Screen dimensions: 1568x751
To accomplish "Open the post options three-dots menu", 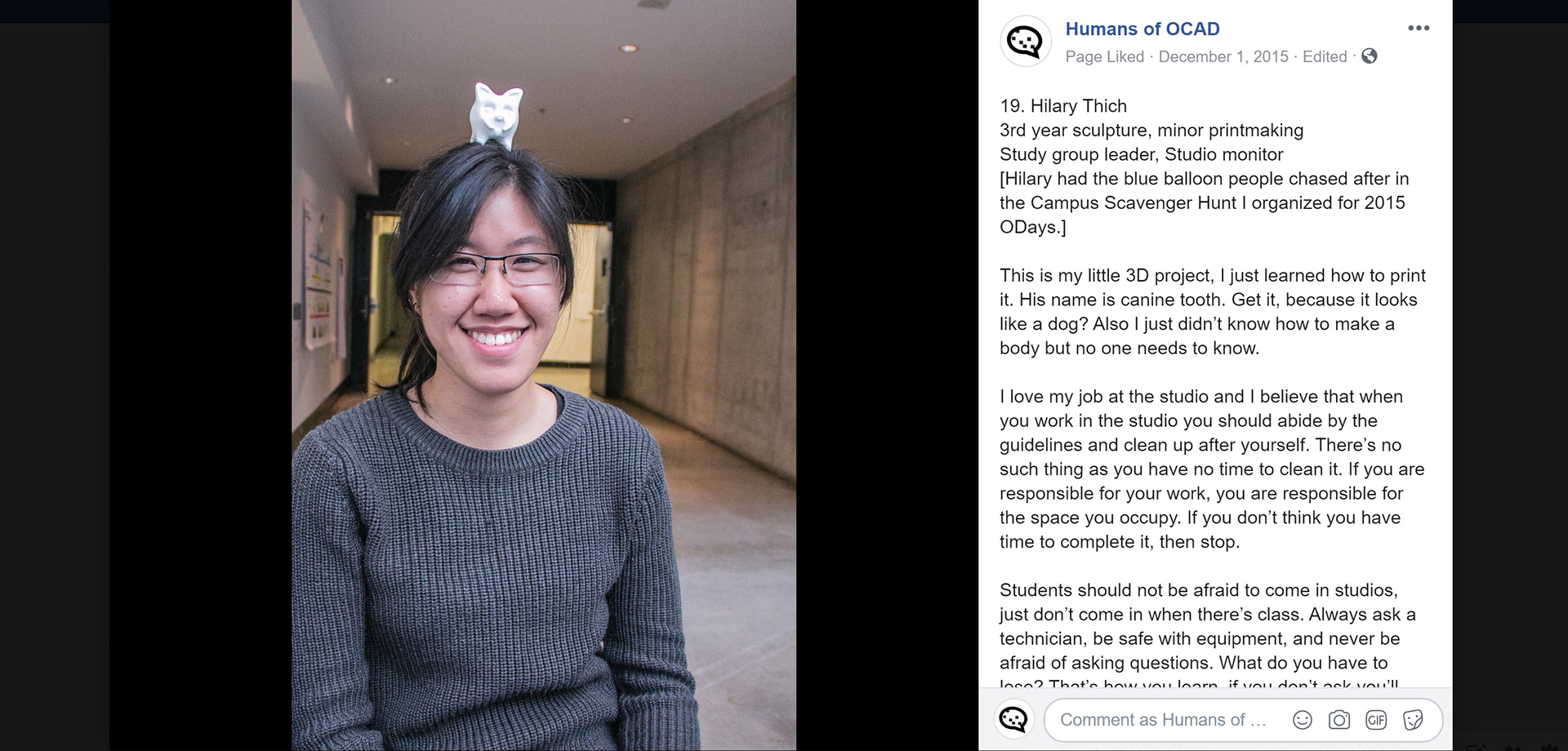I will click(1419, 28).
